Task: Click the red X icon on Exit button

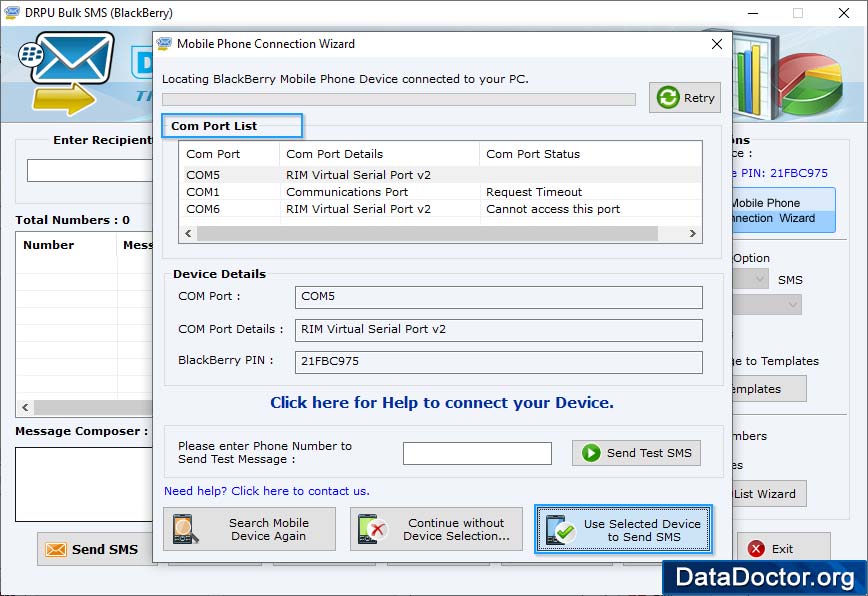Action: [x=756, y=548]
